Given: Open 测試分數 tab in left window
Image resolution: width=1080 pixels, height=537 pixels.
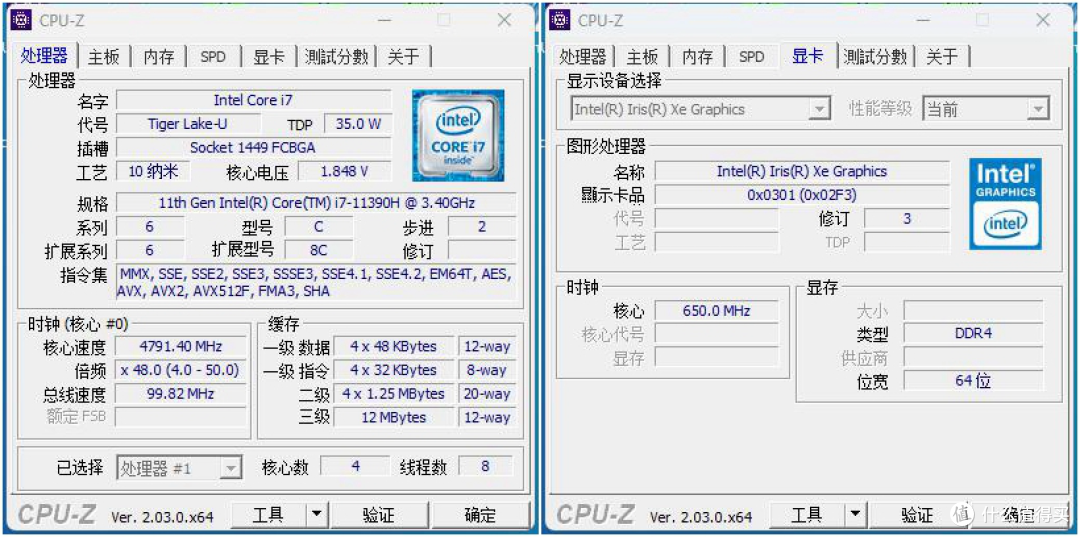Looking at the screenshot, I should tap(336, 56).
